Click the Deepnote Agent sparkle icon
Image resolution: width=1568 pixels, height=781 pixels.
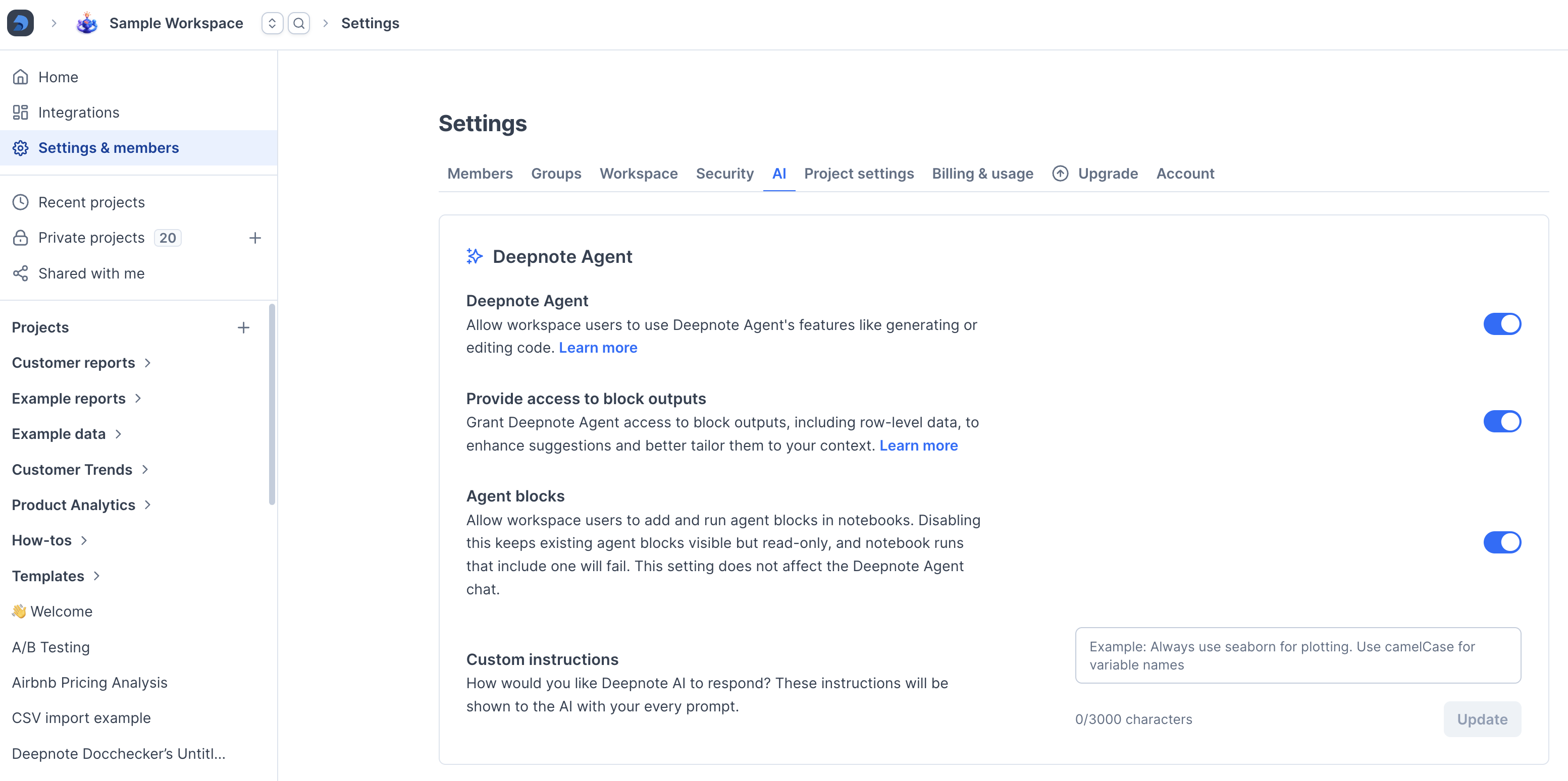click(x=475, y=257)
